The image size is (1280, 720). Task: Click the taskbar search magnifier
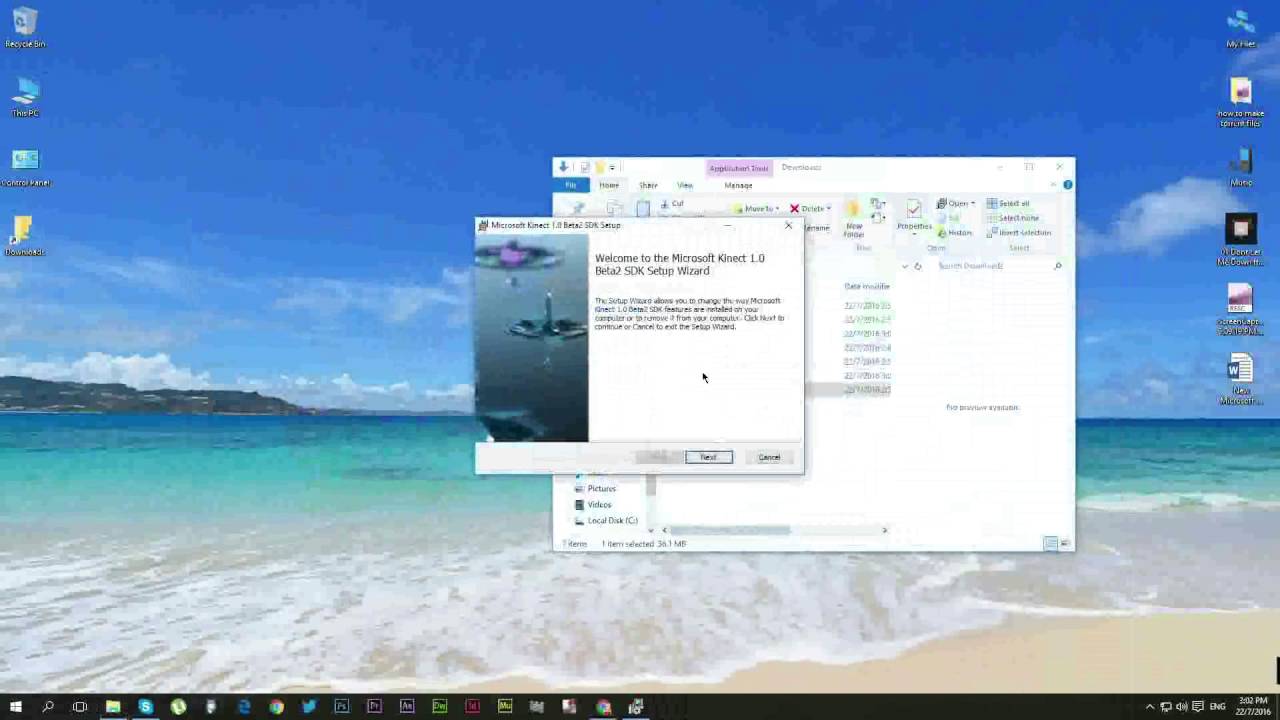pos(47,707)
